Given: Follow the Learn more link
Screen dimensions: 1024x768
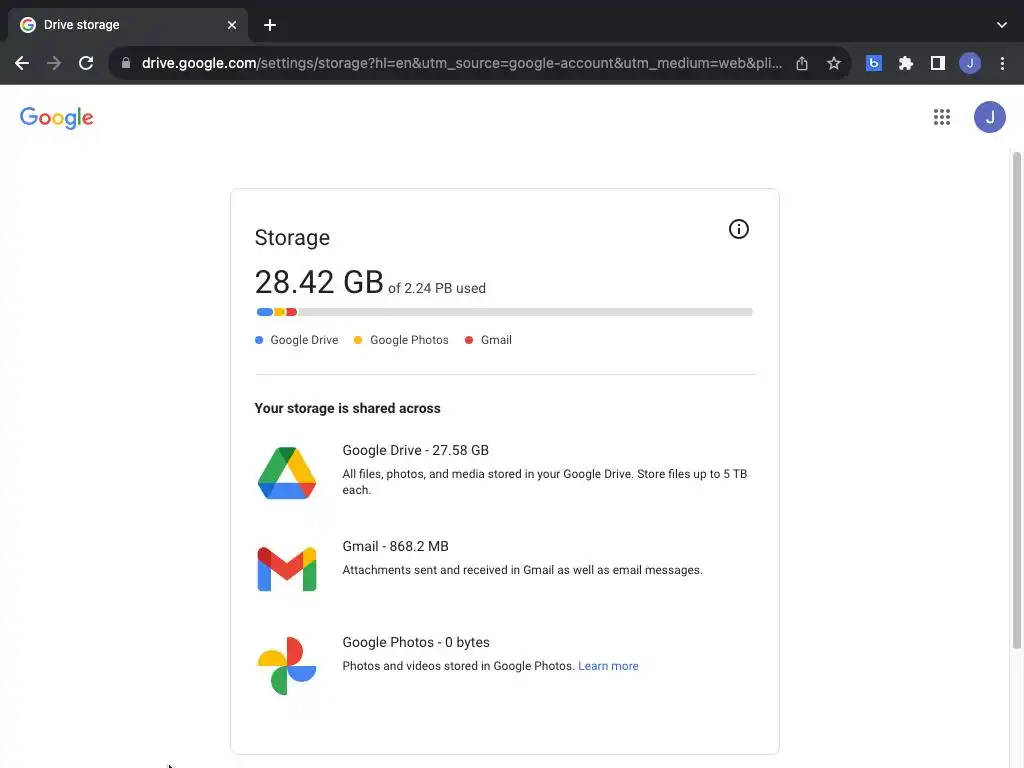Looking at the screenshot, I should point(608,666).
